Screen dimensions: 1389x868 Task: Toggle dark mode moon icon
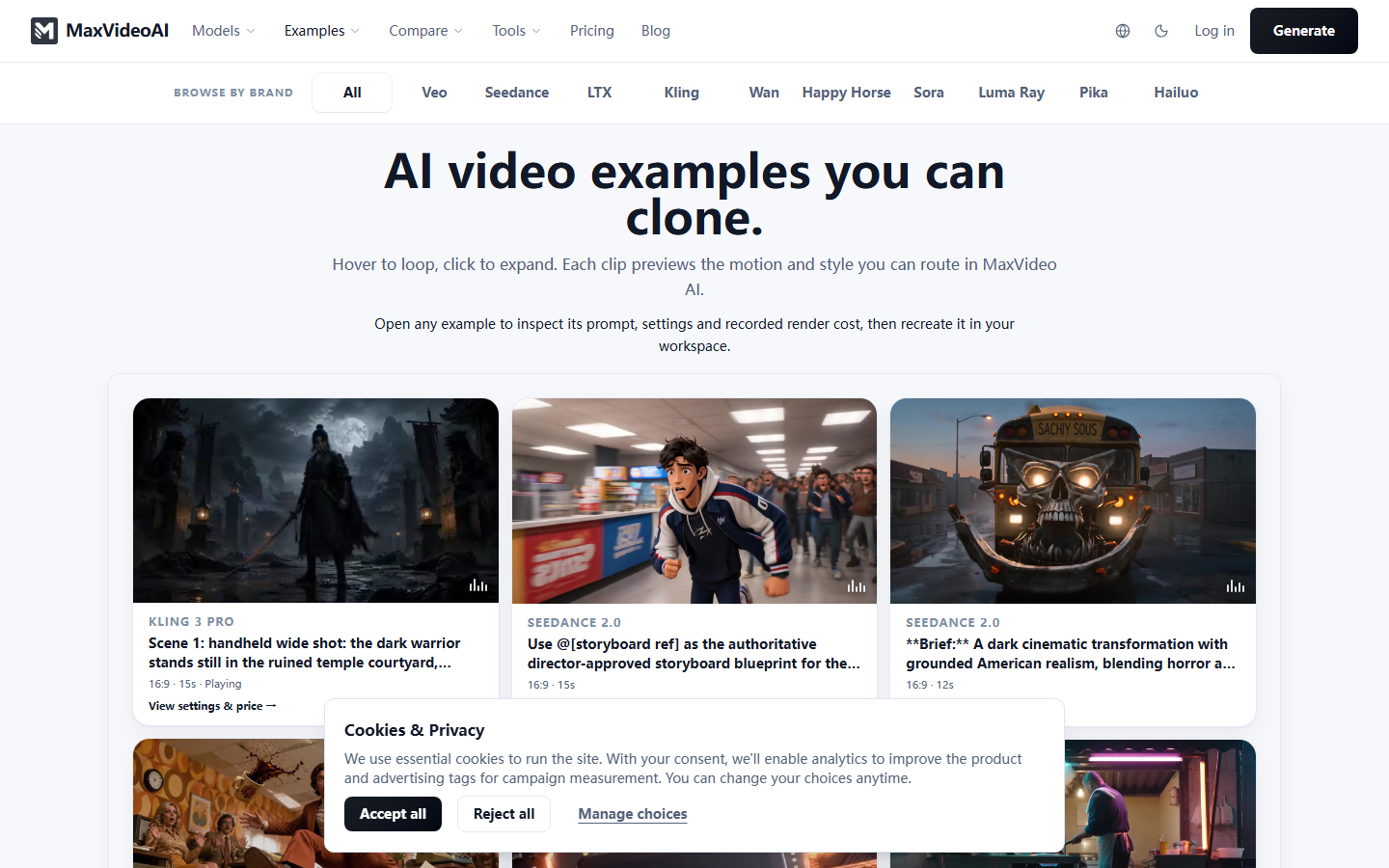[1161, 31]
